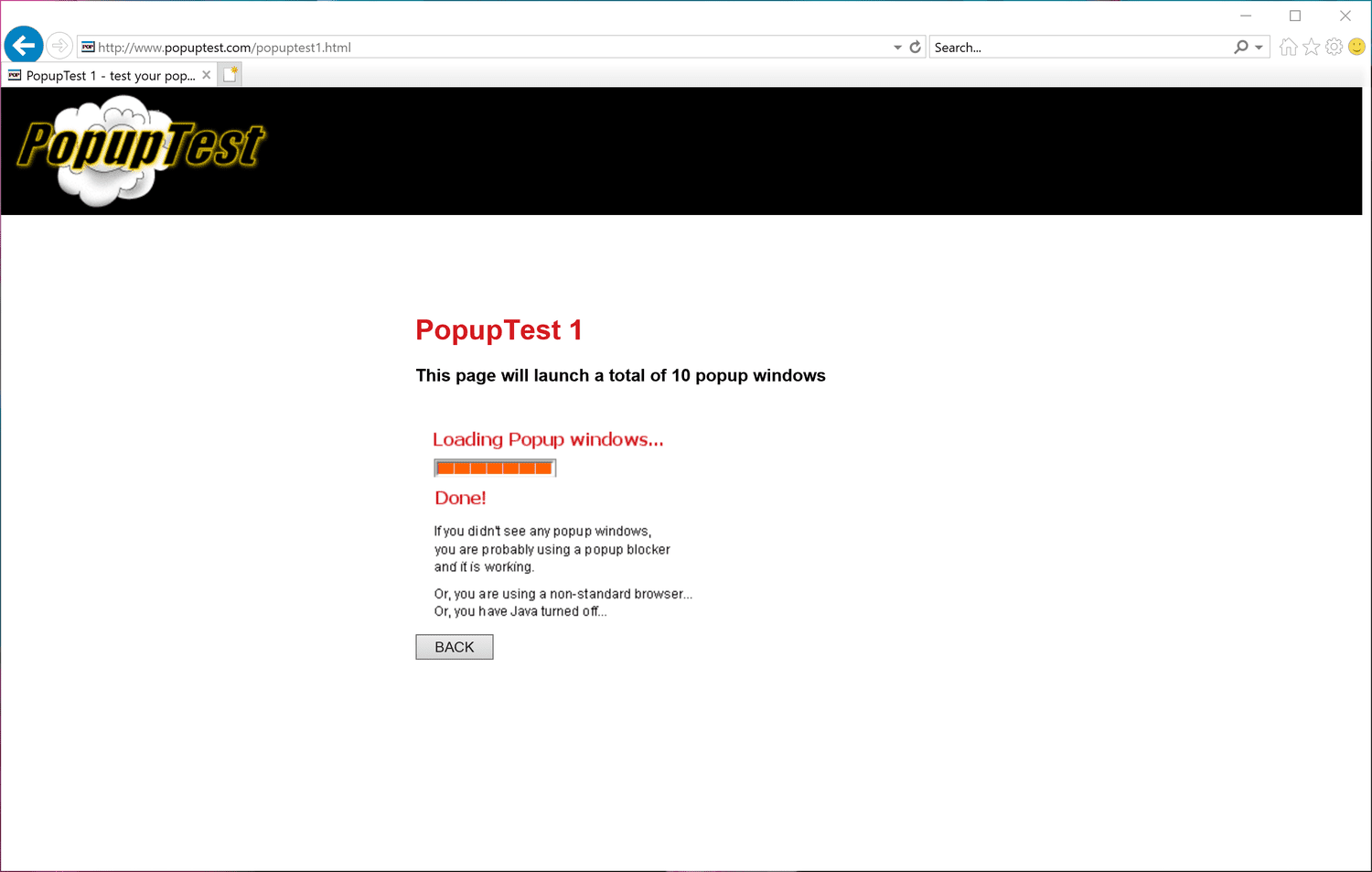
Task: Refresh the page using the reload icon
Action: pyautogui.click(x=915, y=47)
